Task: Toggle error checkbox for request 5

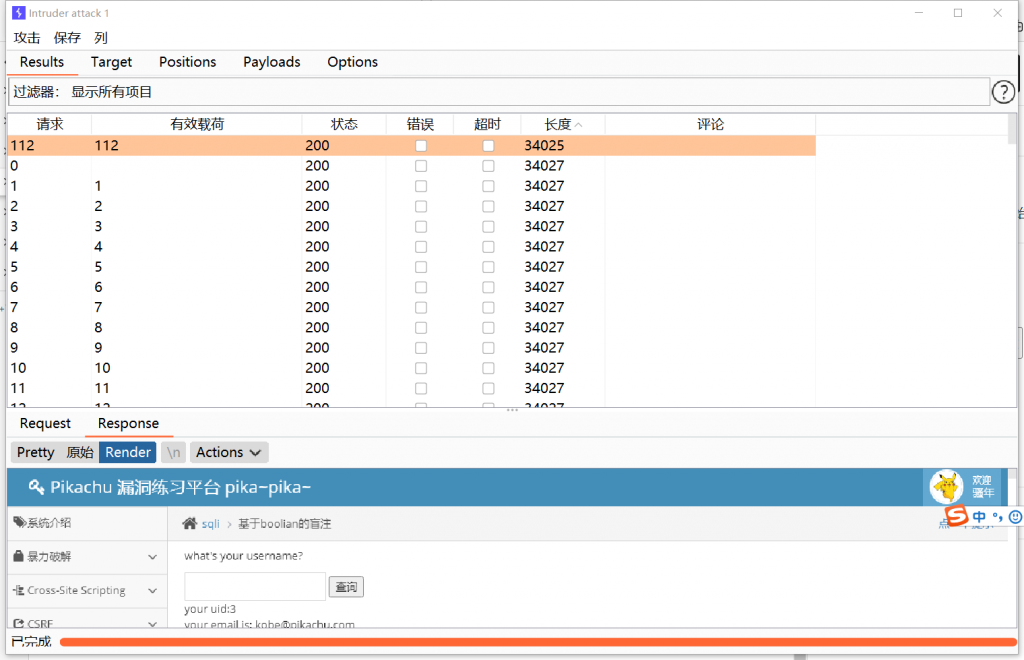Action: coord(421,267)
